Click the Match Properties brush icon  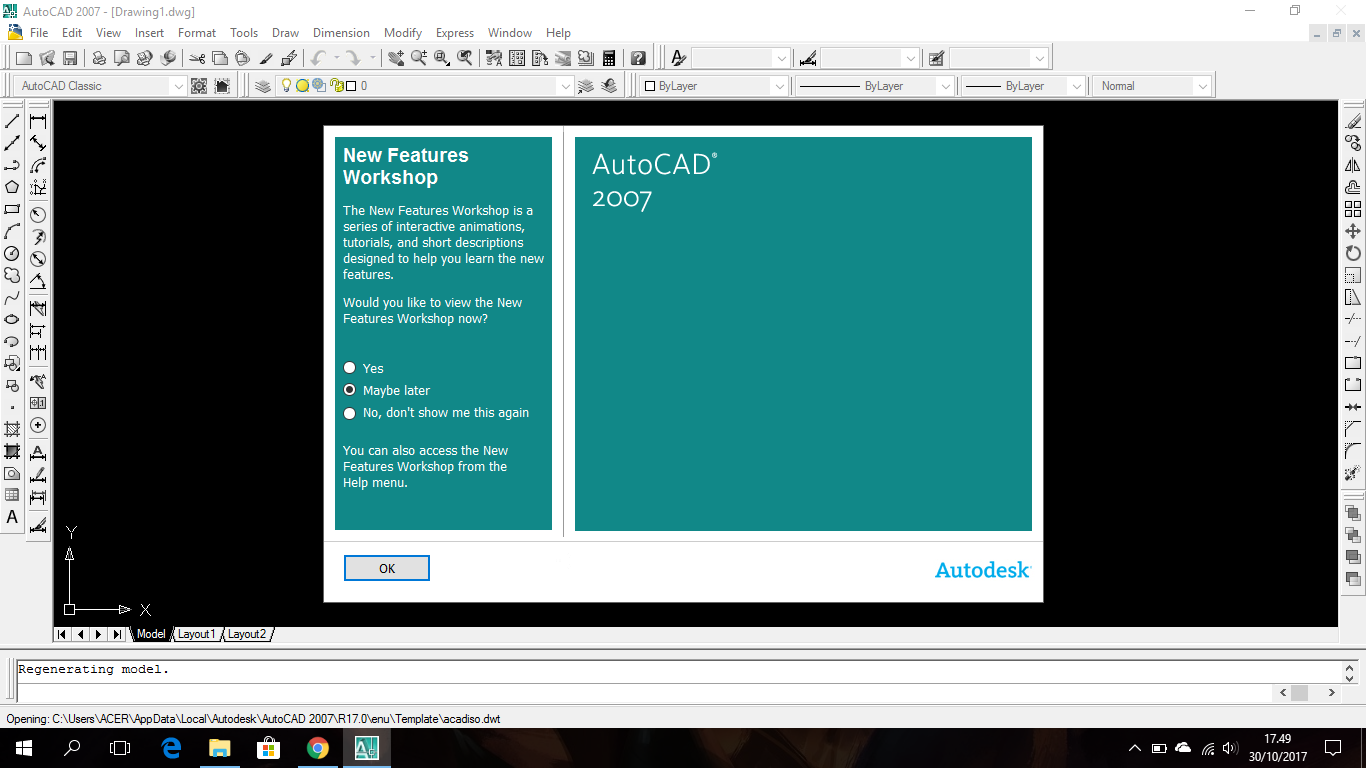(x=266, y=58)
